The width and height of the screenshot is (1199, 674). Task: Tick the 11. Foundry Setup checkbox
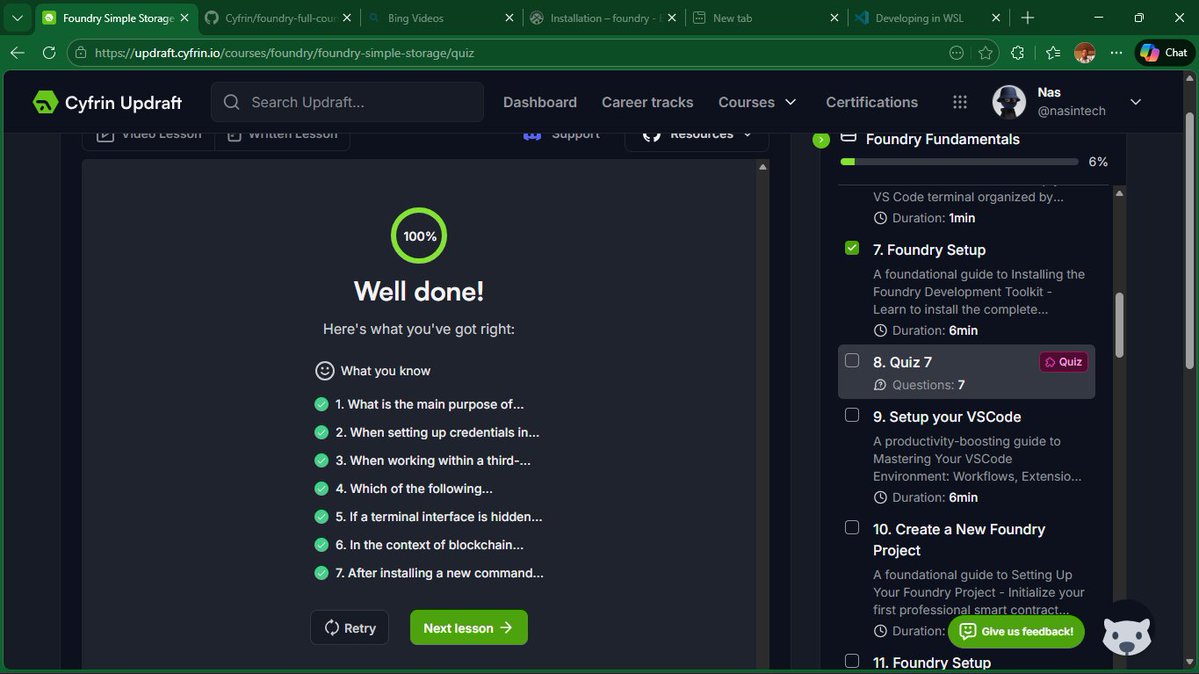pos(852,661)
